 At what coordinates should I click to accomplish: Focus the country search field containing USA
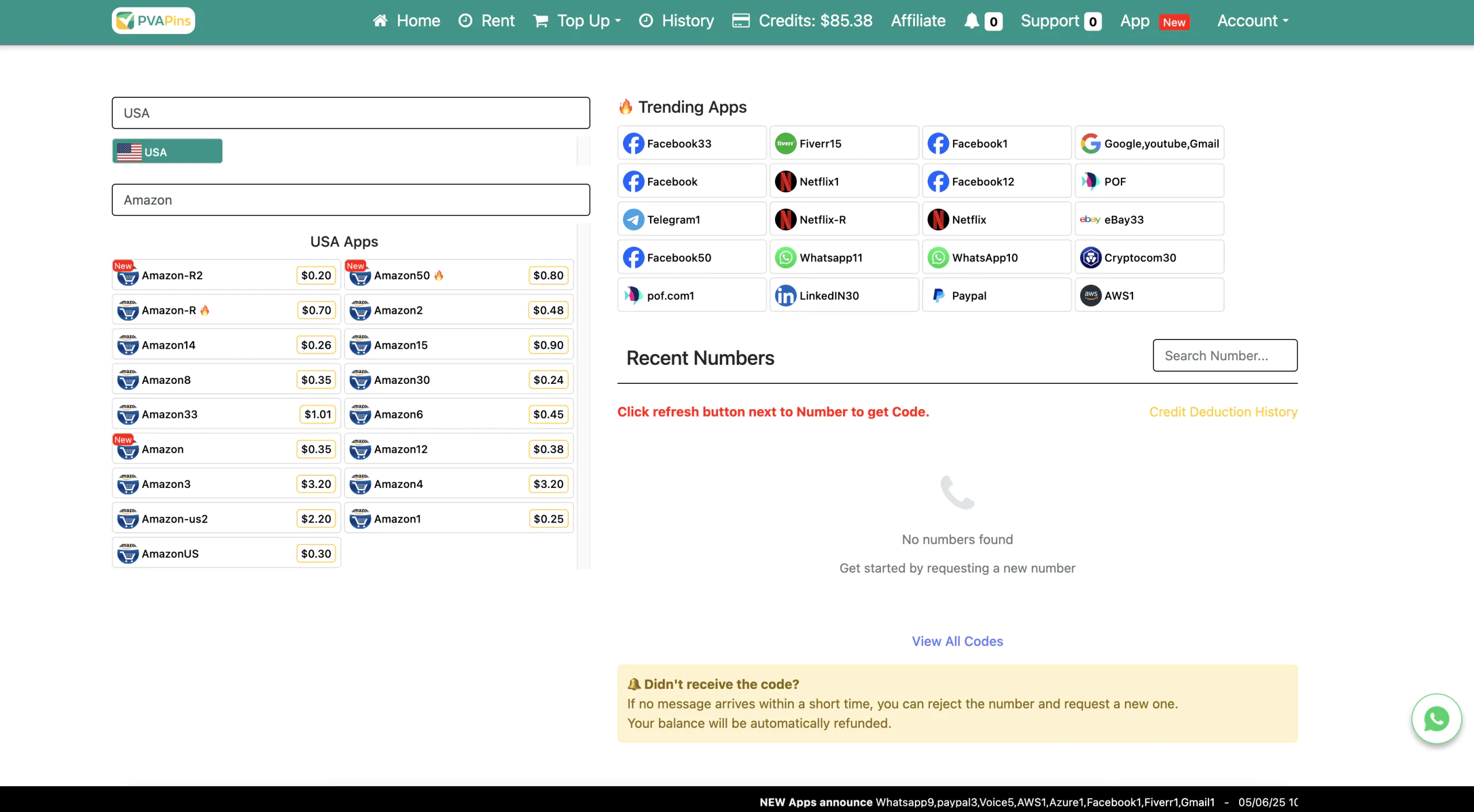click(351, 113)
